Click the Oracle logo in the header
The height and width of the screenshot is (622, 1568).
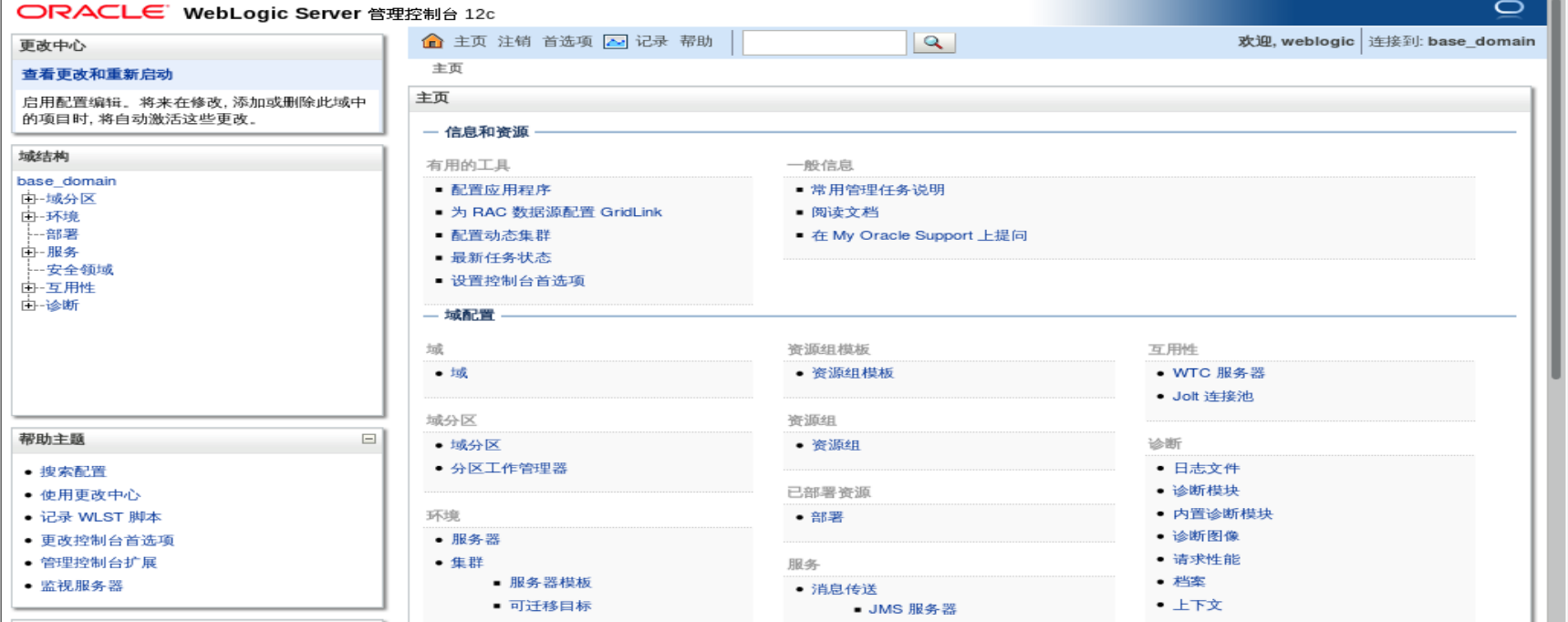(x=92, y=13)
